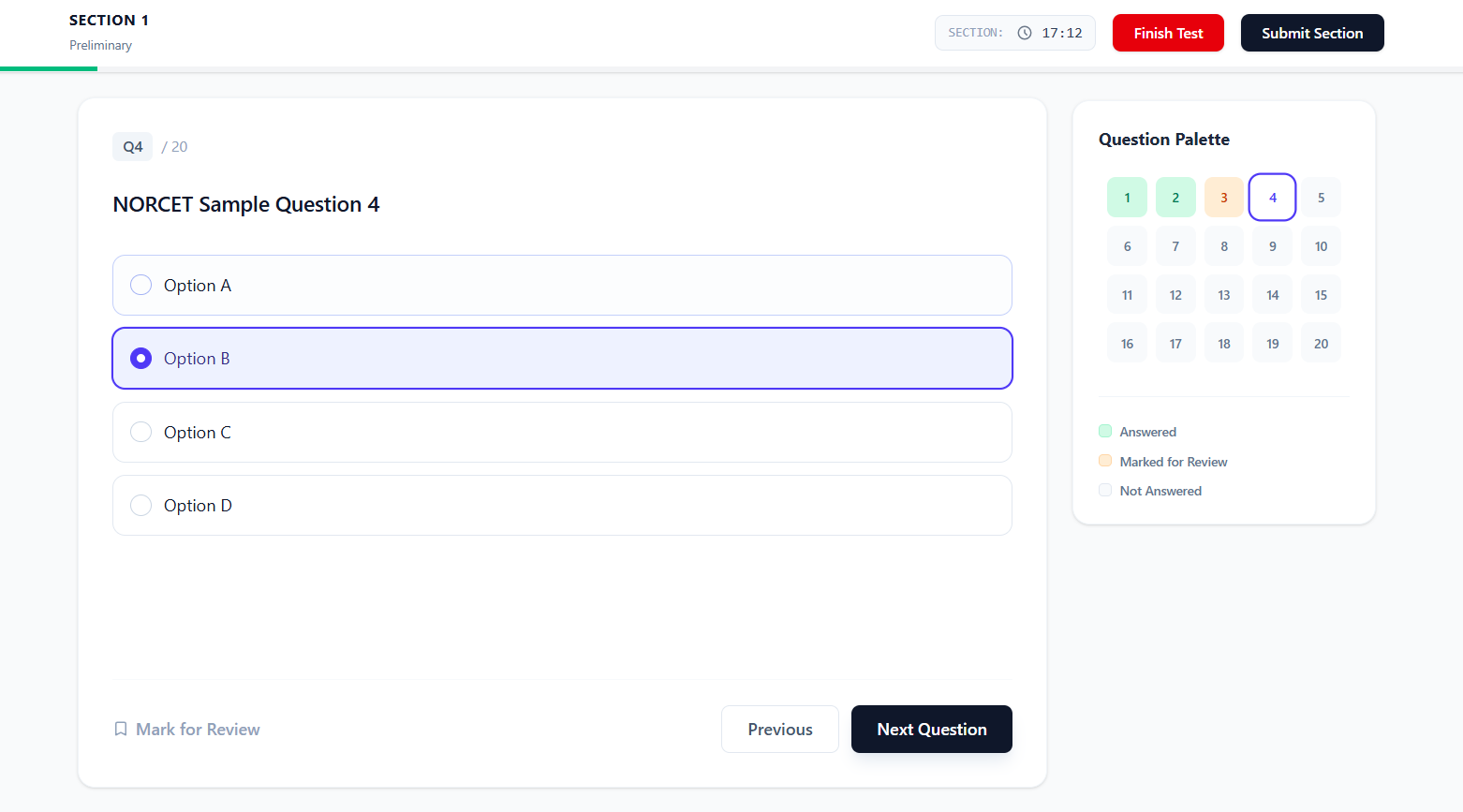Click the clock icon in the section timer
This screenshot has width=1463, height=812.
[1026, 32]
